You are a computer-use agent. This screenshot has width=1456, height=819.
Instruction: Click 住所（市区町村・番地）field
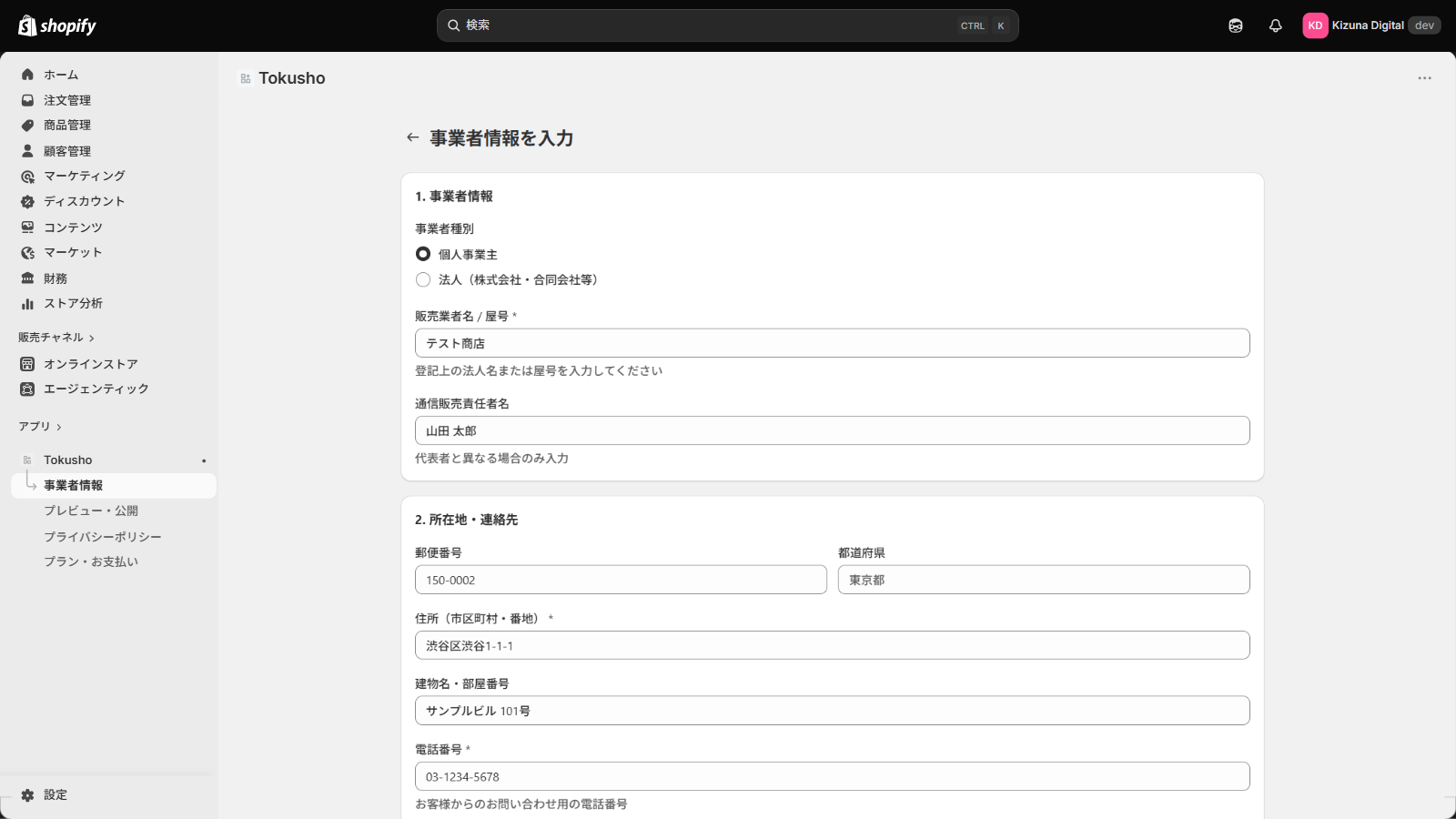[832, 645]
